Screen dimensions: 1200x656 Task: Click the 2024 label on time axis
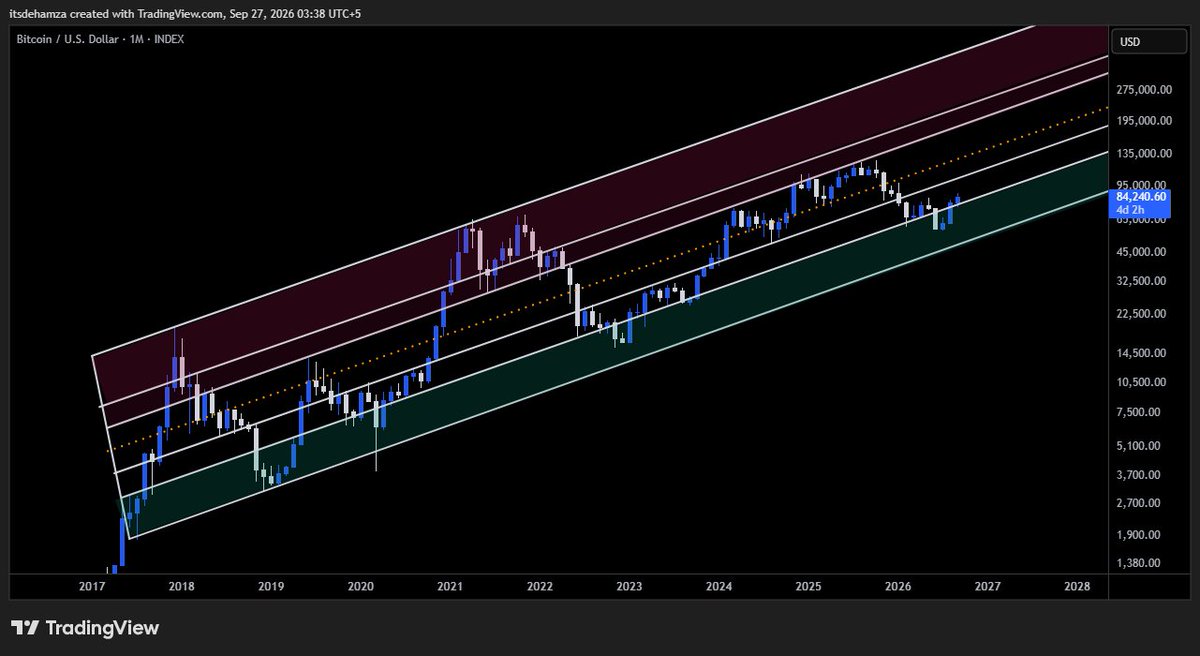point(718,585)
